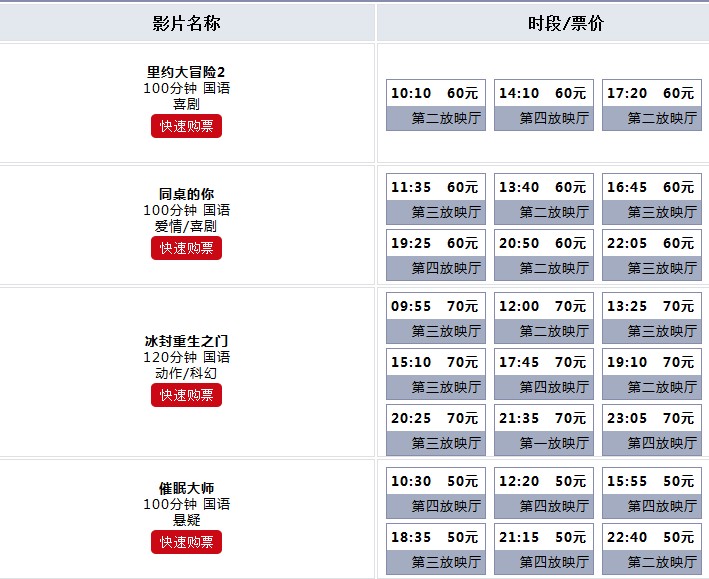Viewport: 709px width, 579px height.
Task: Choose the 21:35 showtime in 第一放映厅
Action: click(544, 430)
